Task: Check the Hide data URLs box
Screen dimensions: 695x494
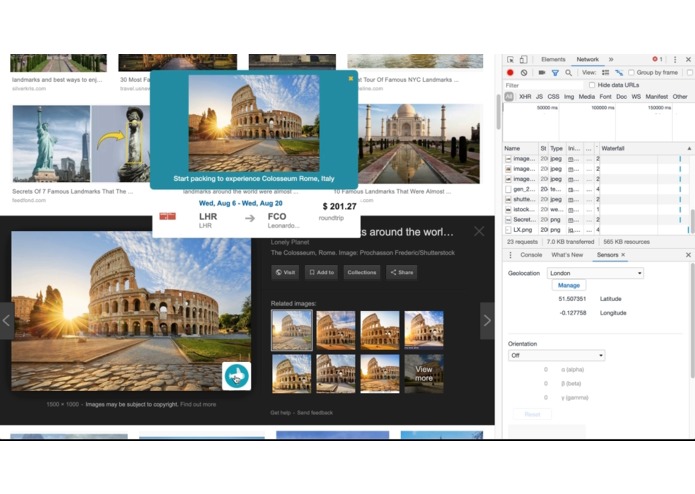Action: [x=592, y=85]
